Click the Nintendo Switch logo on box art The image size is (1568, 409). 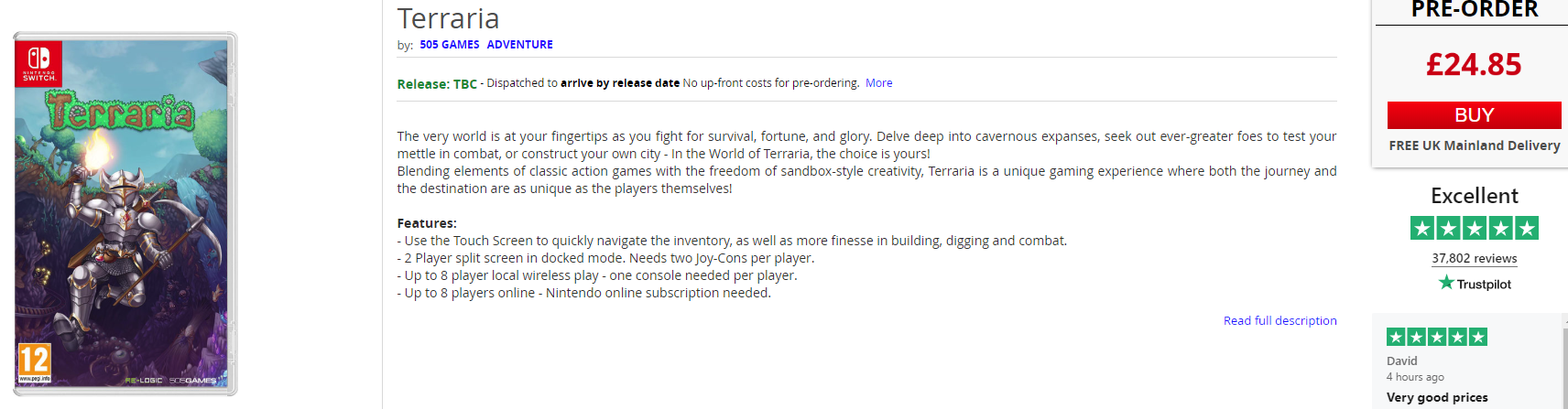coord(38,62)
